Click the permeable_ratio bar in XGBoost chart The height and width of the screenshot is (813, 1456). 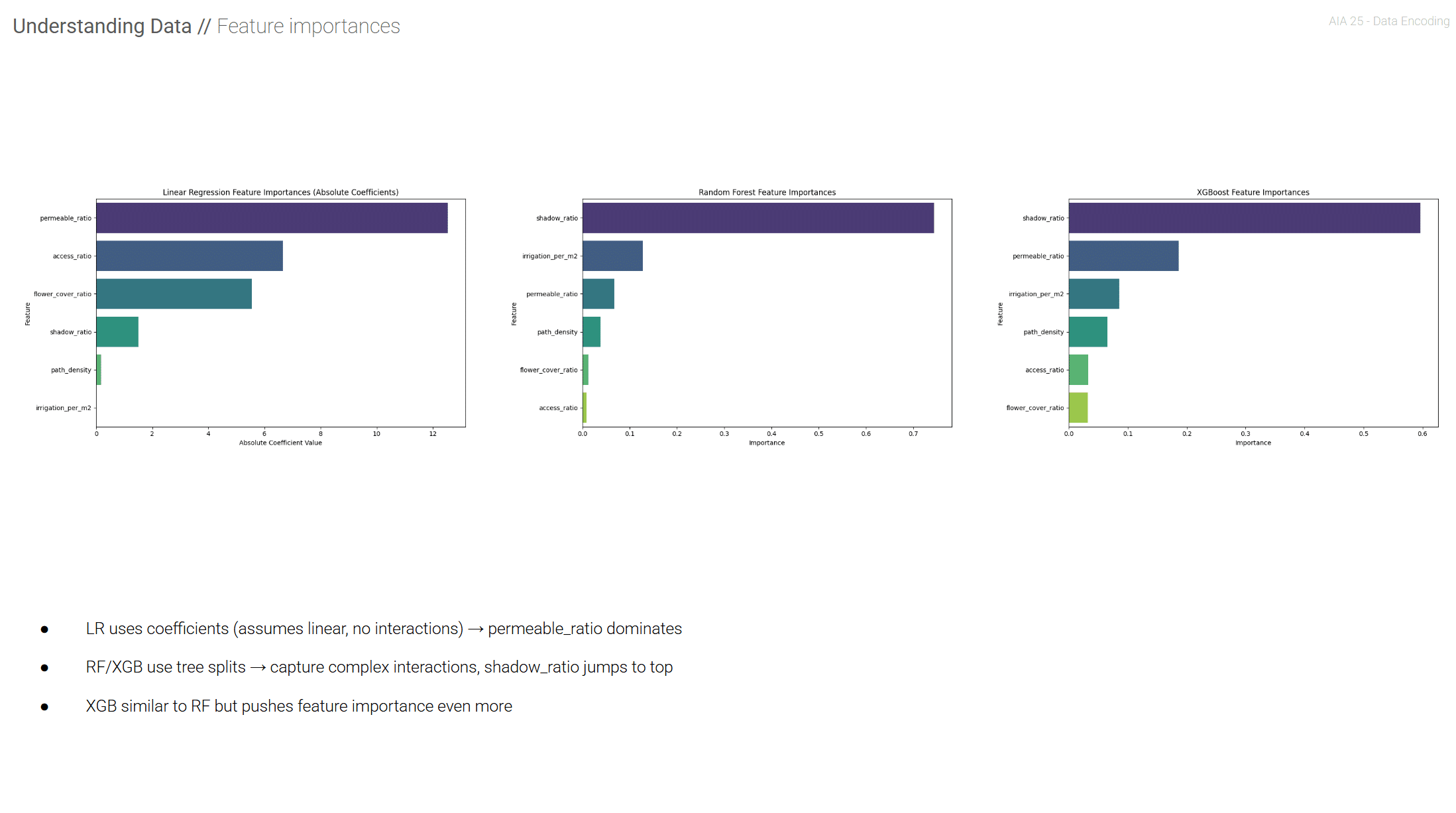click(x=1123, y=256)
